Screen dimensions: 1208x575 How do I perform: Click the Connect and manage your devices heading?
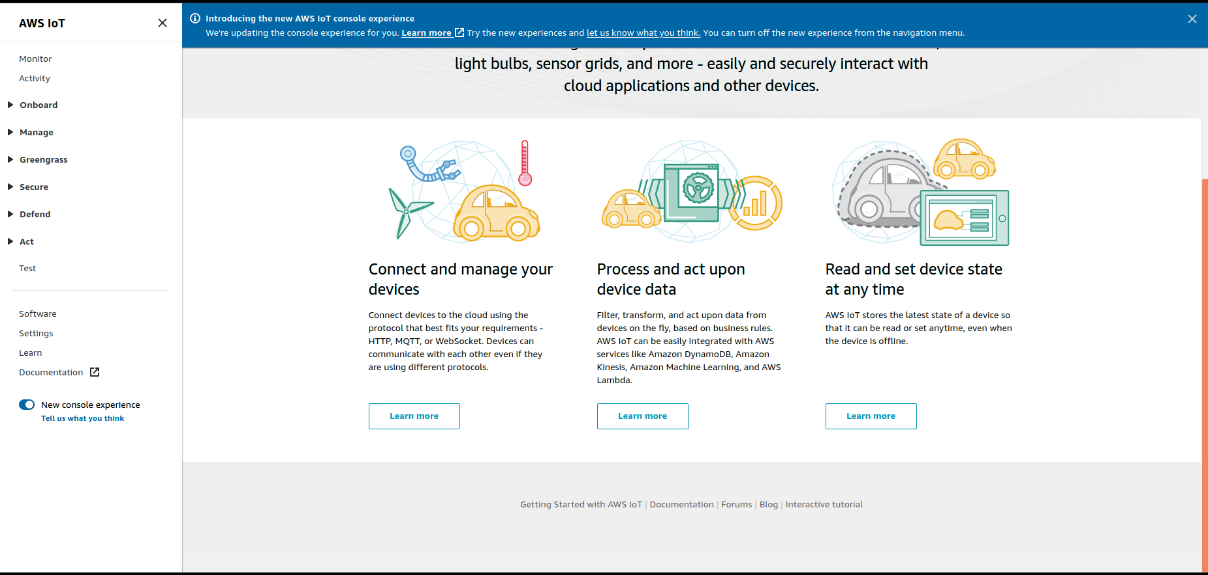coord(460,279)
